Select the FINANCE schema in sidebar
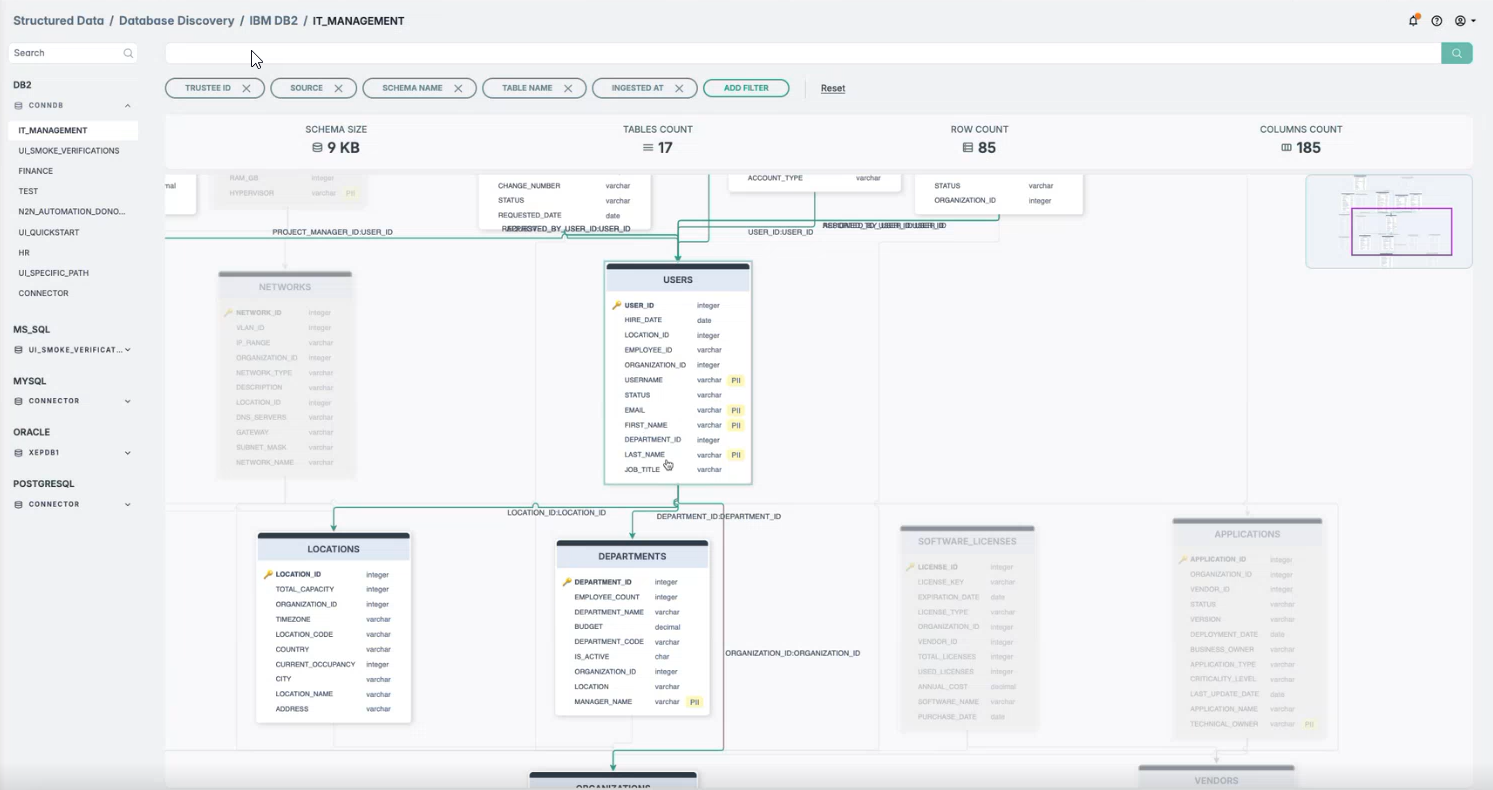The width and height of the screenshot is (1493, 790). coord(36,171)
